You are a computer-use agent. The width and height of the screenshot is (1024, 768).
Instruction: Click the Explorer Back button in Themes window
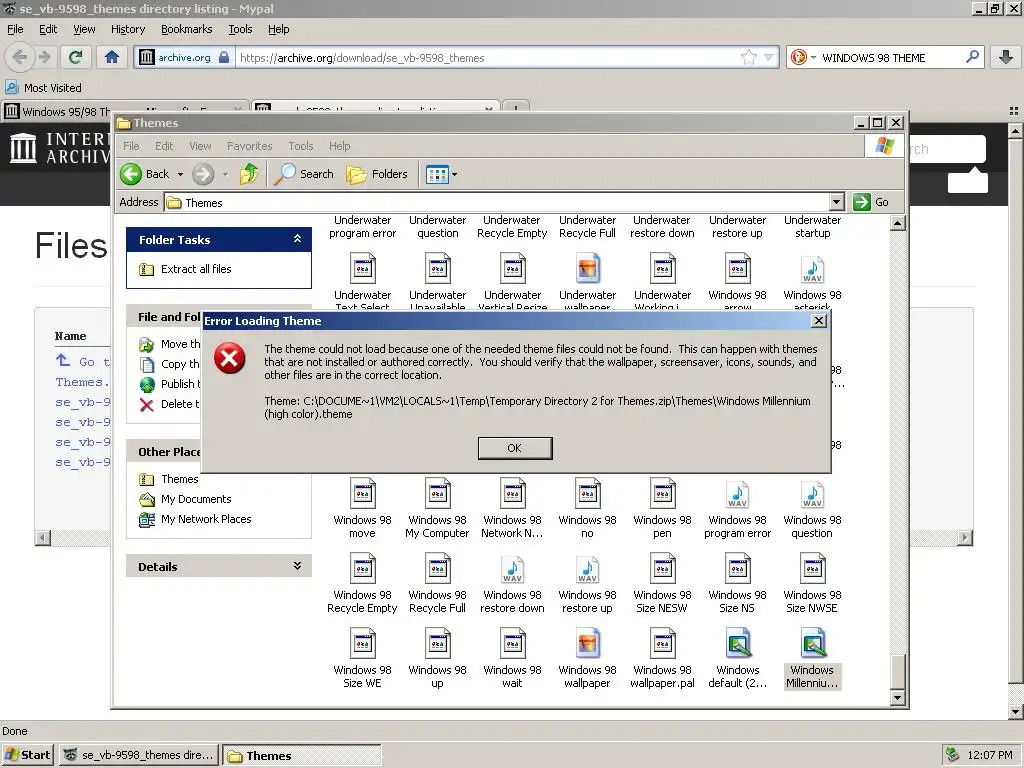click(145, 174)
